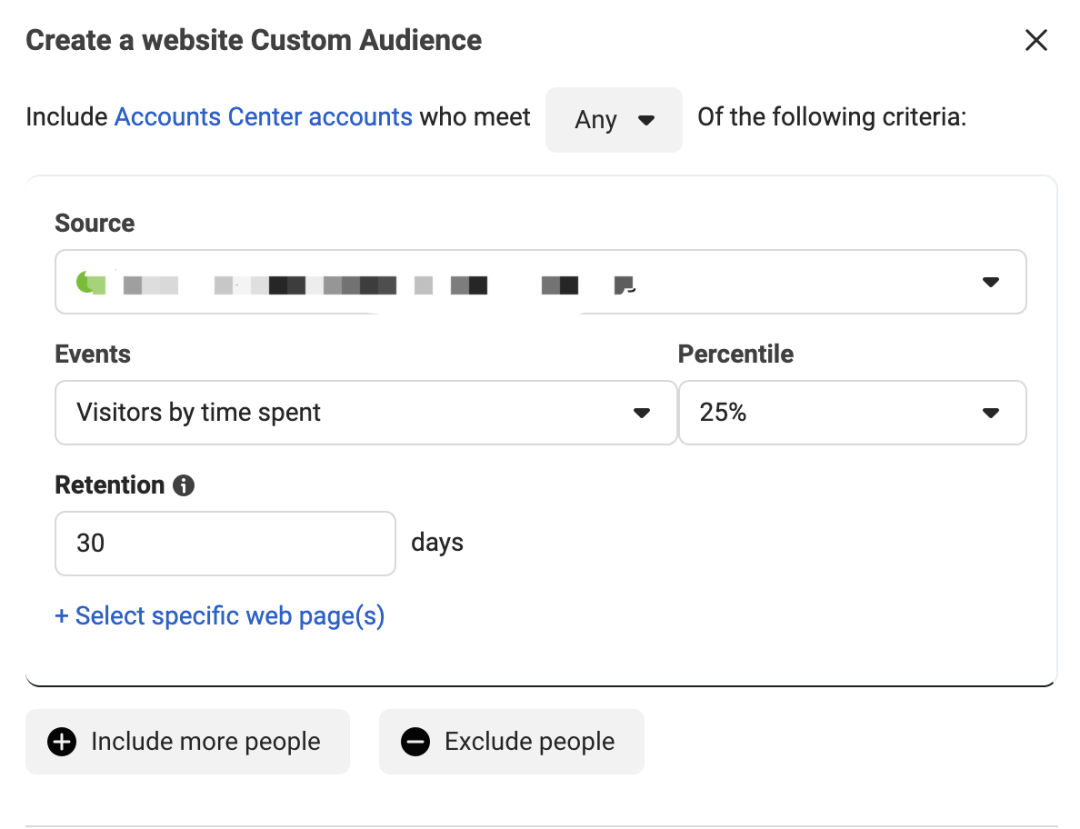Click the minus icon on Exclude people
The width and height of the screenshot is (1080, 829).
click(415, 742)
